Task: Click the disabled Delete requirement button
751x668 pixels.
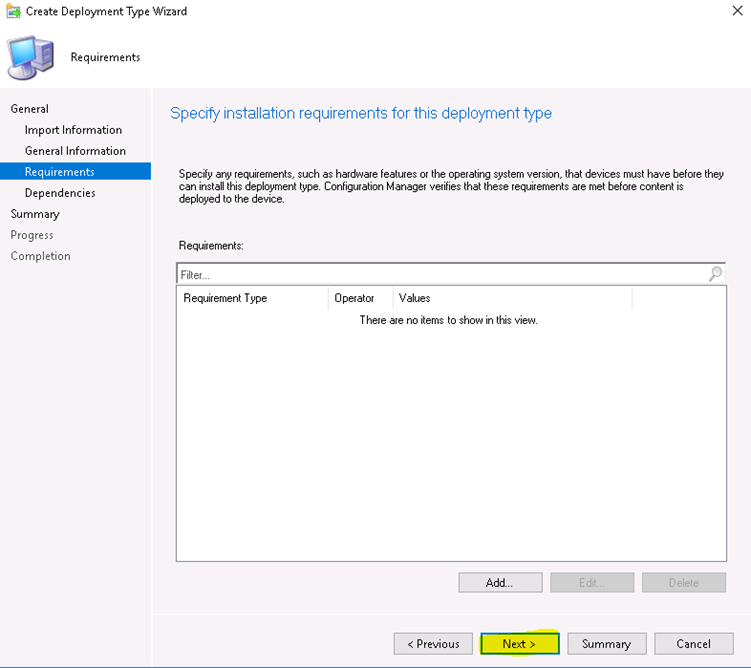Action: tap(684, 582)
